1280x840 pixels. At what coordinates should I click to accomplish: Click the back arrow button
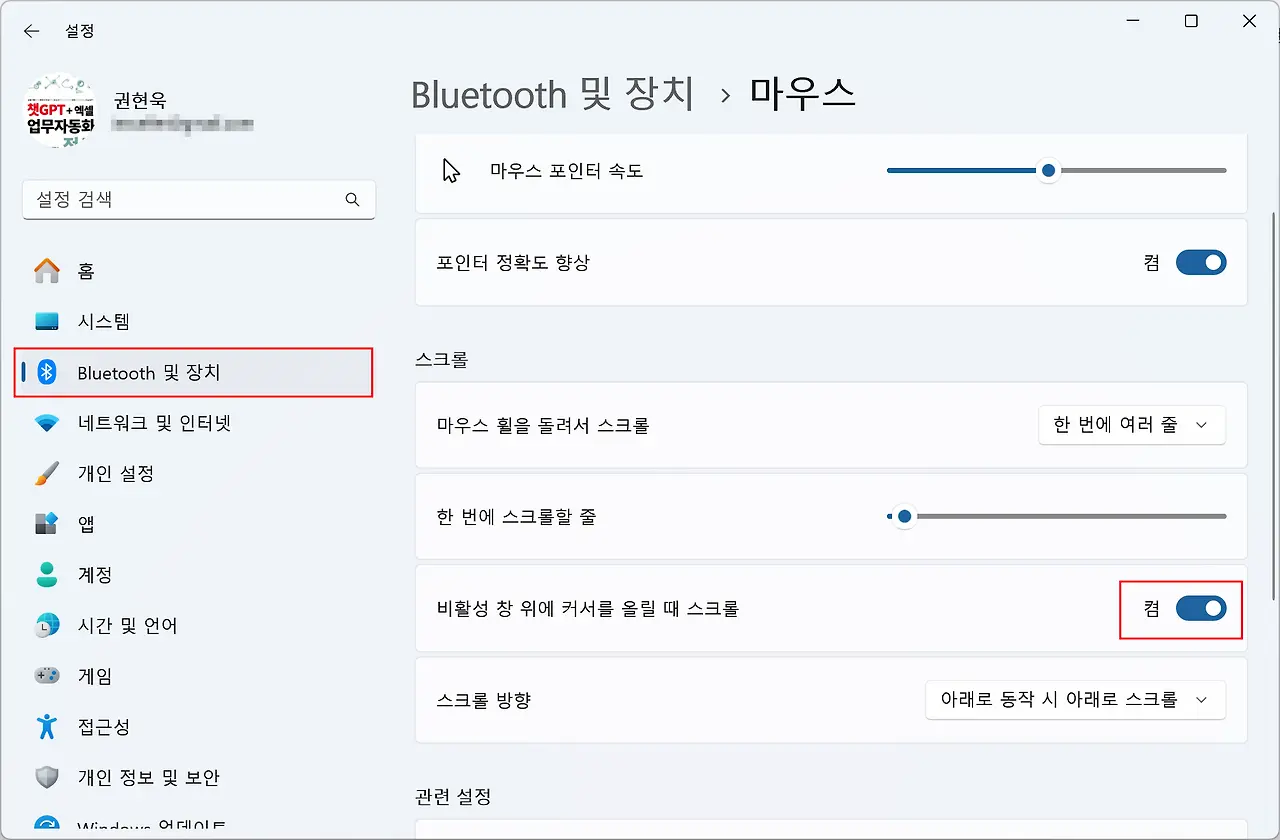coord(31,31)
